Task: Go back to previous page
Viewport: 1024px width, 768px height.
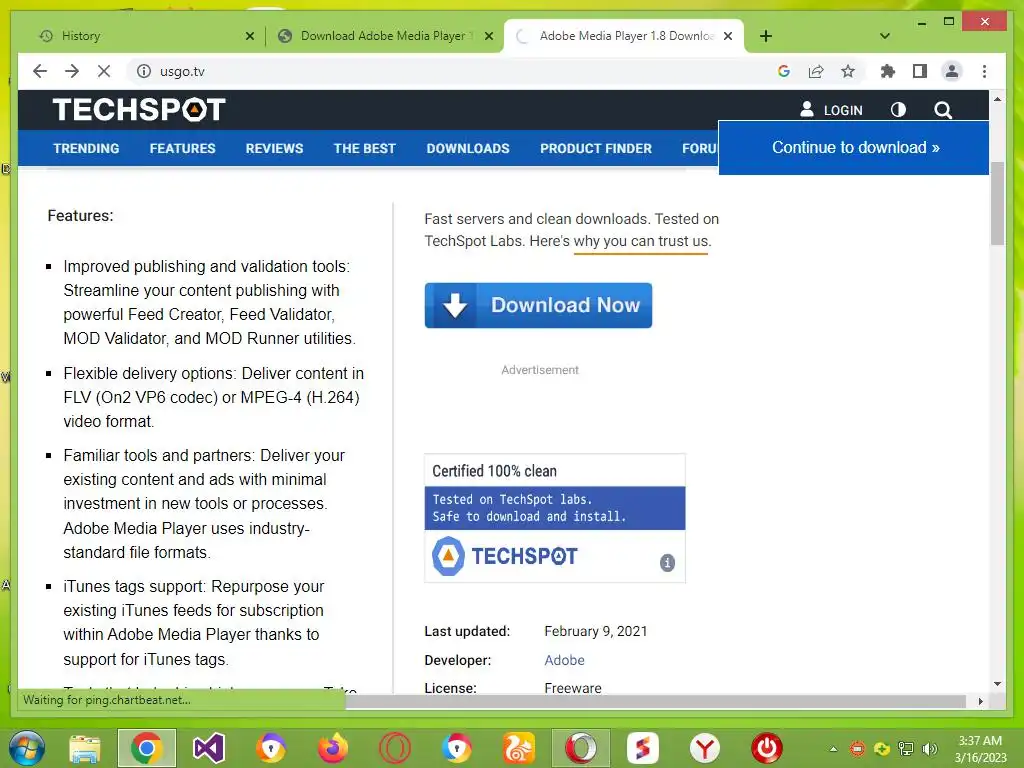Action: [x=40, y=71]
